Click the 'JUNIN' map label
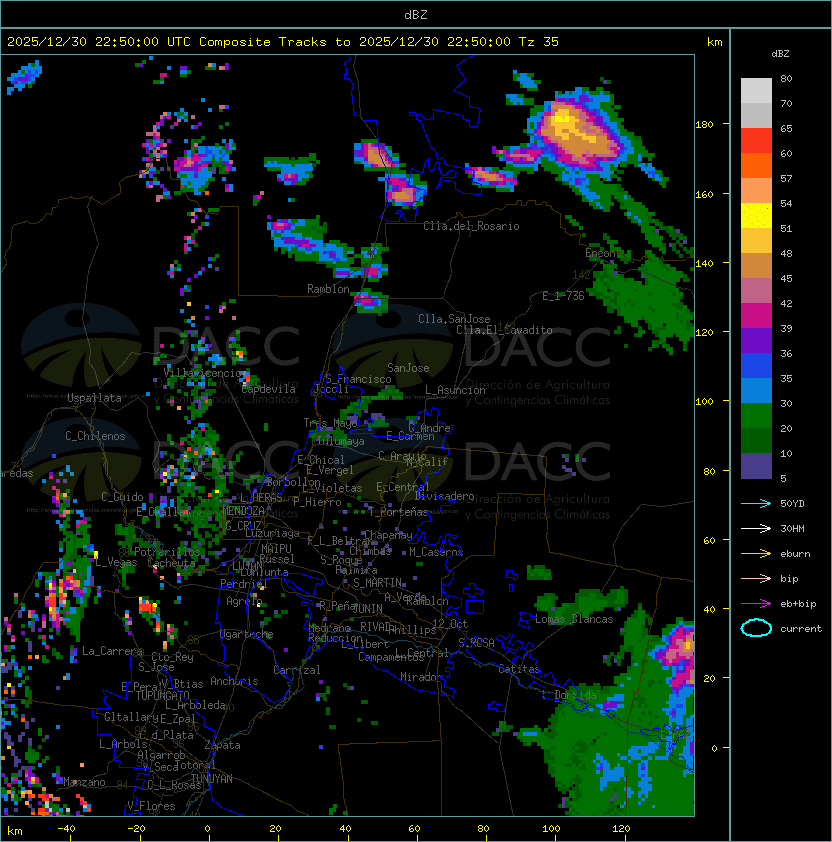 (x=367, y=608)
